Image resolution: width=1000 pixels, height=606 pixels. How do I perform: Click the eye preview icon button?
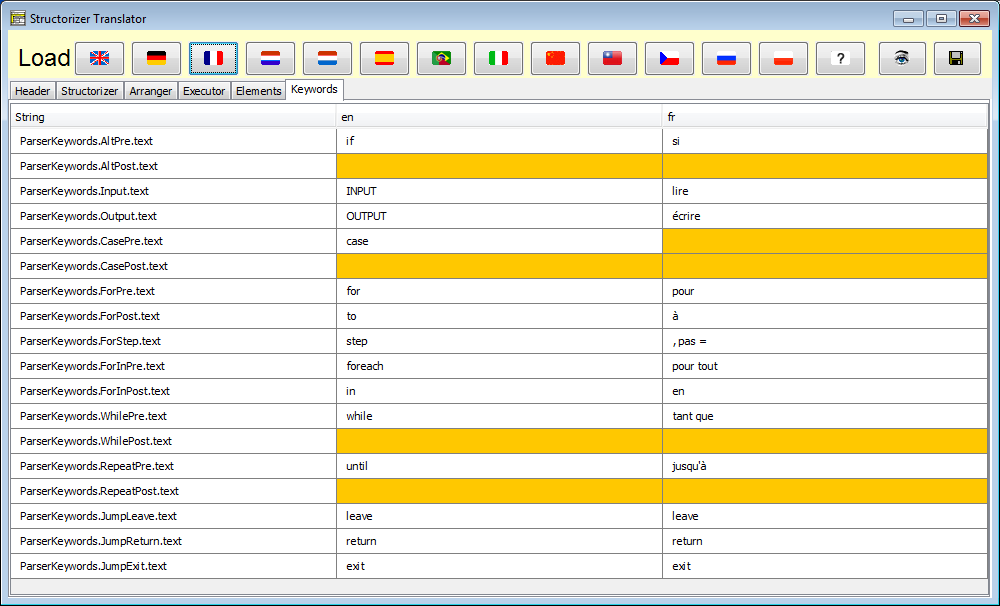click(x=902, y=59)
